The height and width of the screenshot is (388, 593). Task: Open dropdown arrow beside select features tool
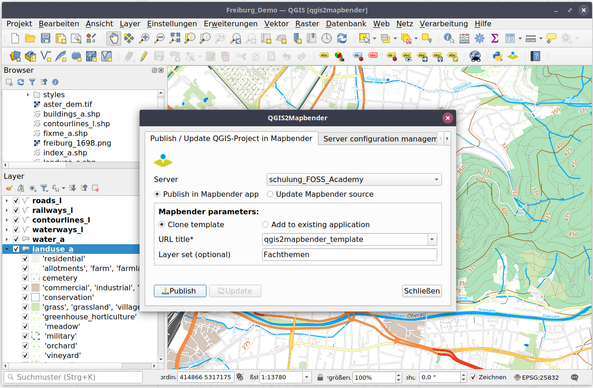pos(375,38)
